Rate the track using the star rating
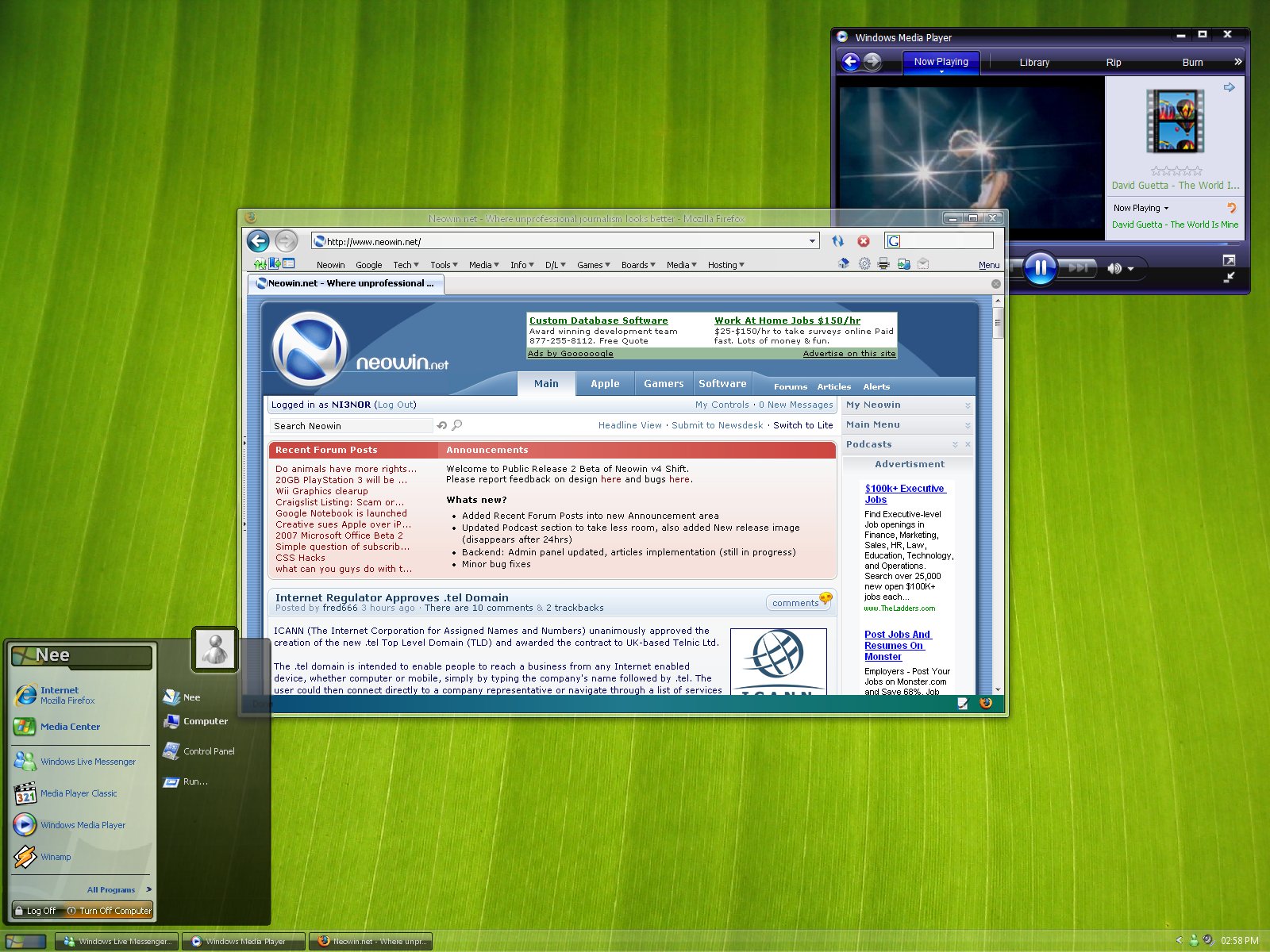1270x952 pixels. [1176, 171]
